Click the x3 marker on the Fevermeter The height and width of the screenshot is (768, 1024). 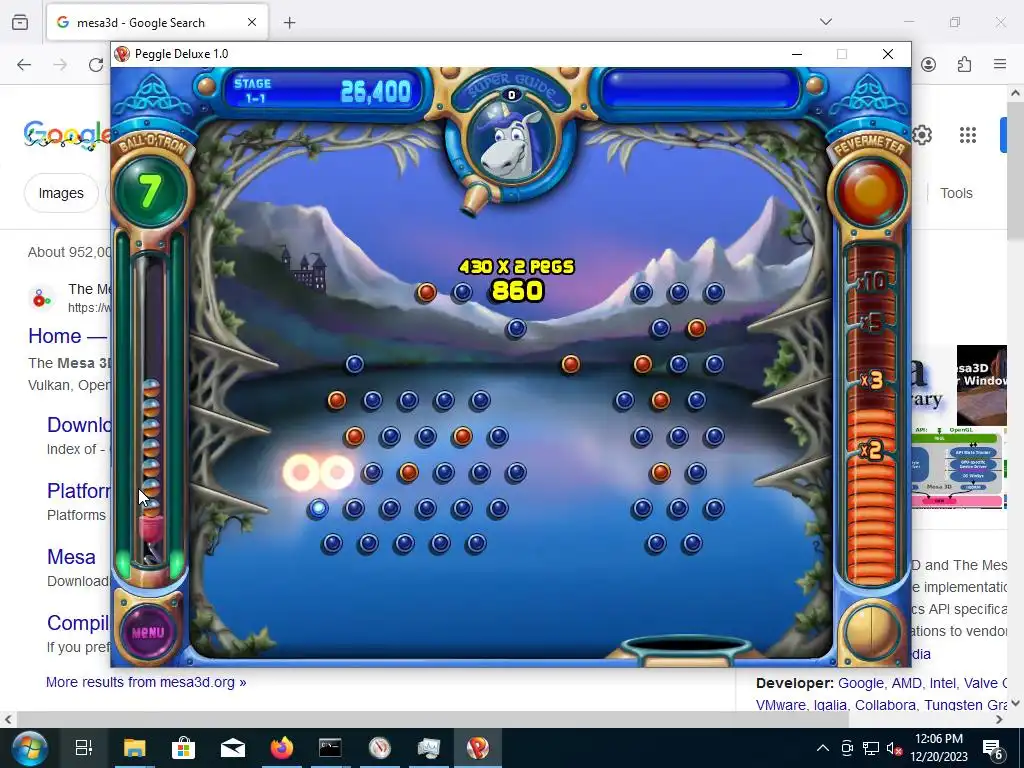(872, 380)
